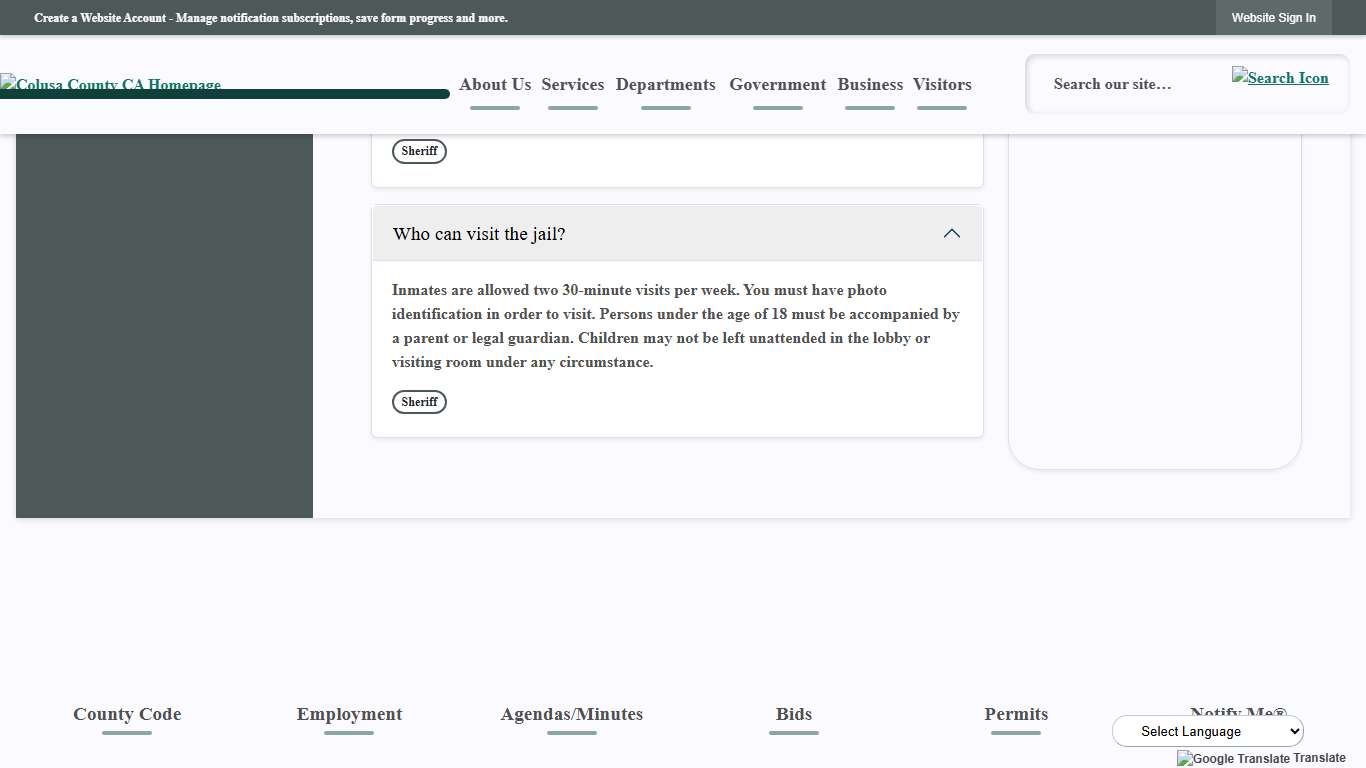Click the Bids footer link
The width and height of the screenshot is (1366, 768).
(x=793, y=714)
